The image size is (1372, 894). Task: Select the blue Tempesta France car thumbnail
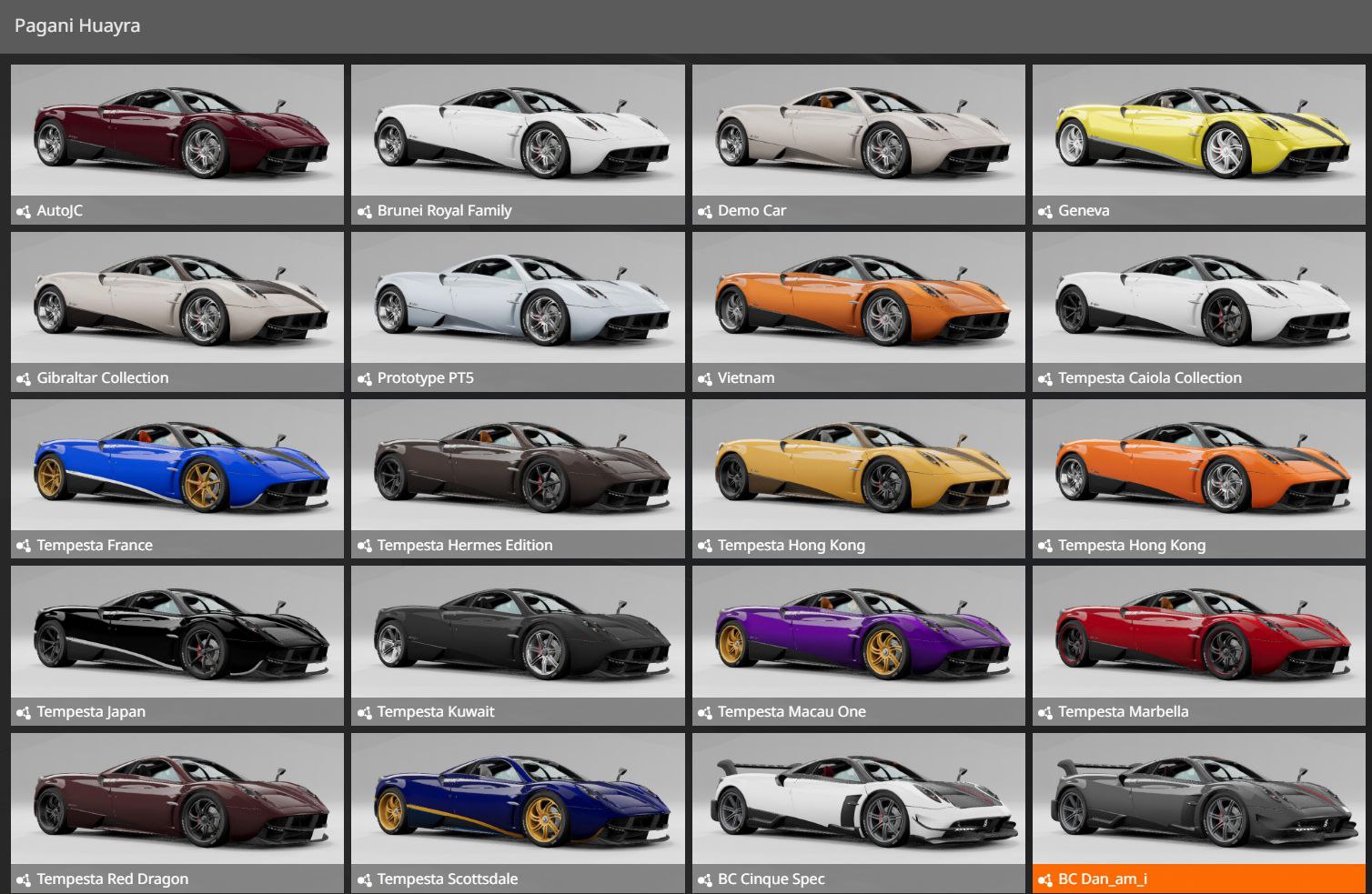[177, 465]
